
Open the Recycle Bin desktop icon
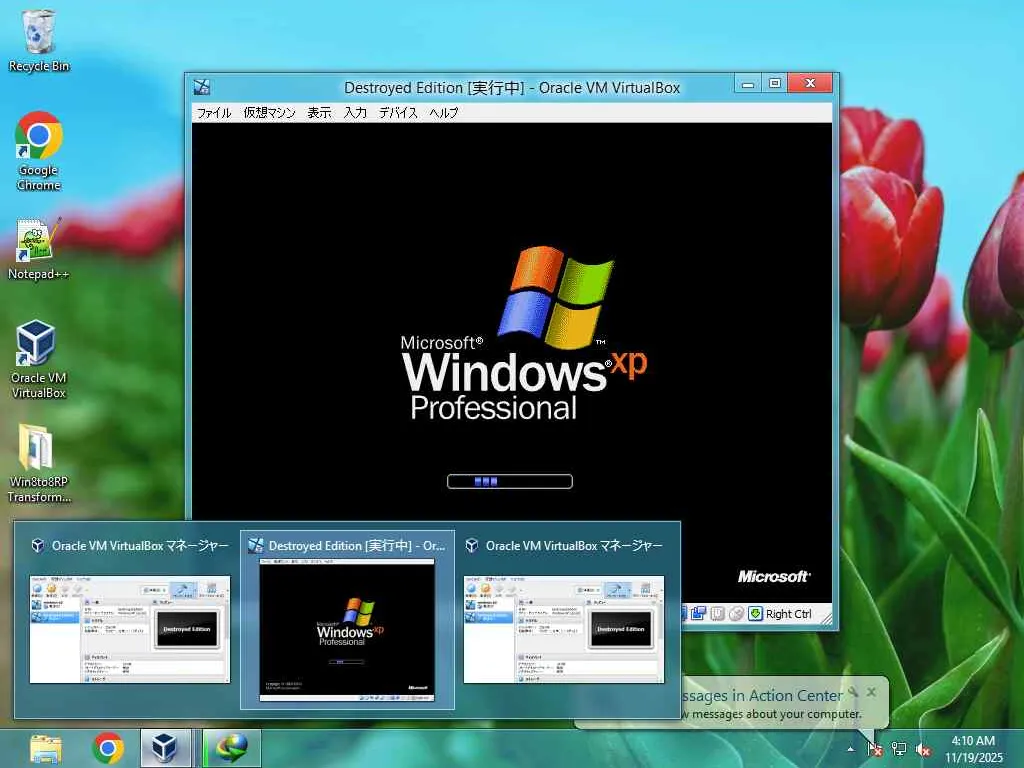(x=39, y=40)
